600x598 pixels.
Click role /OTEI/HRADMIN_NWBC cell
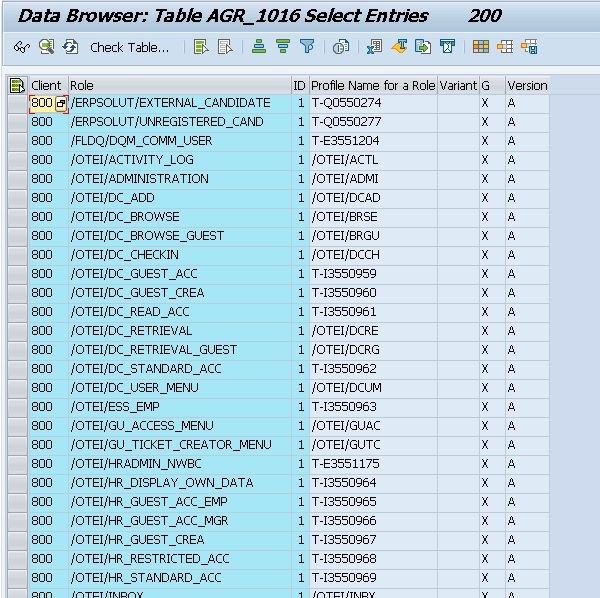click(179, 464)
